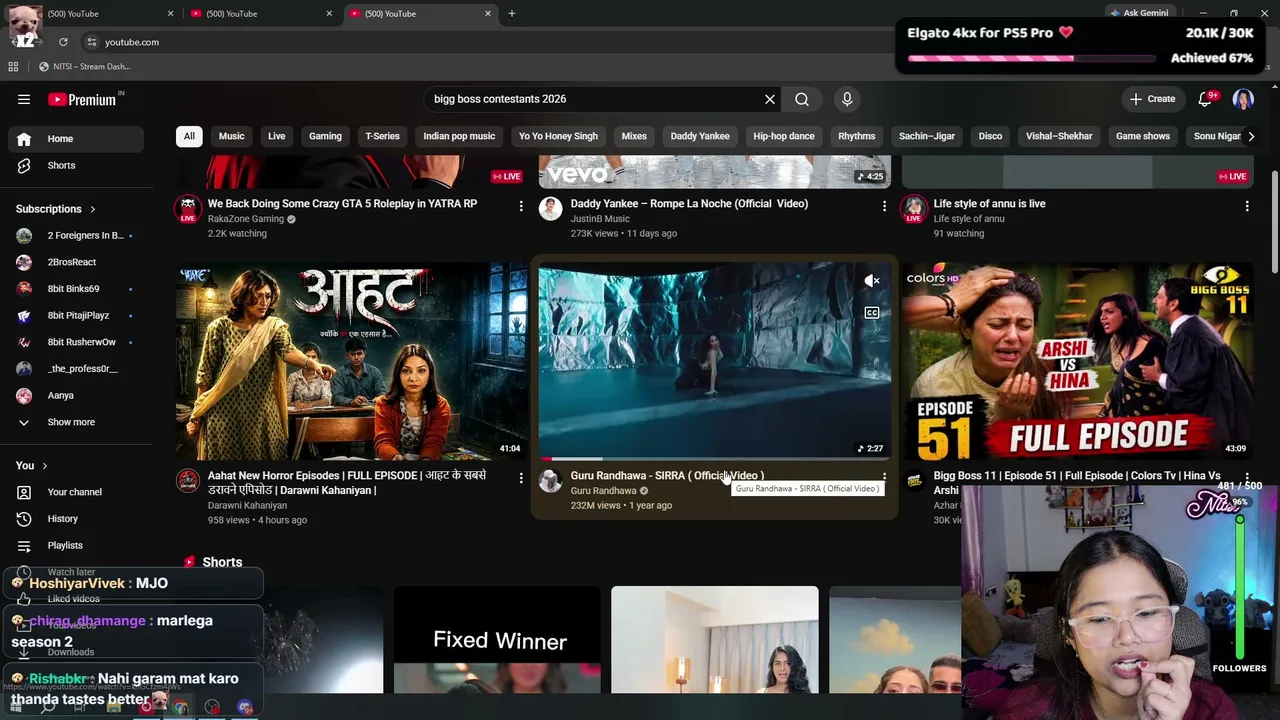The width and height of the screenshot is (1280, 720).
Task: Select the All filter chip
Action: coord(189,136)
